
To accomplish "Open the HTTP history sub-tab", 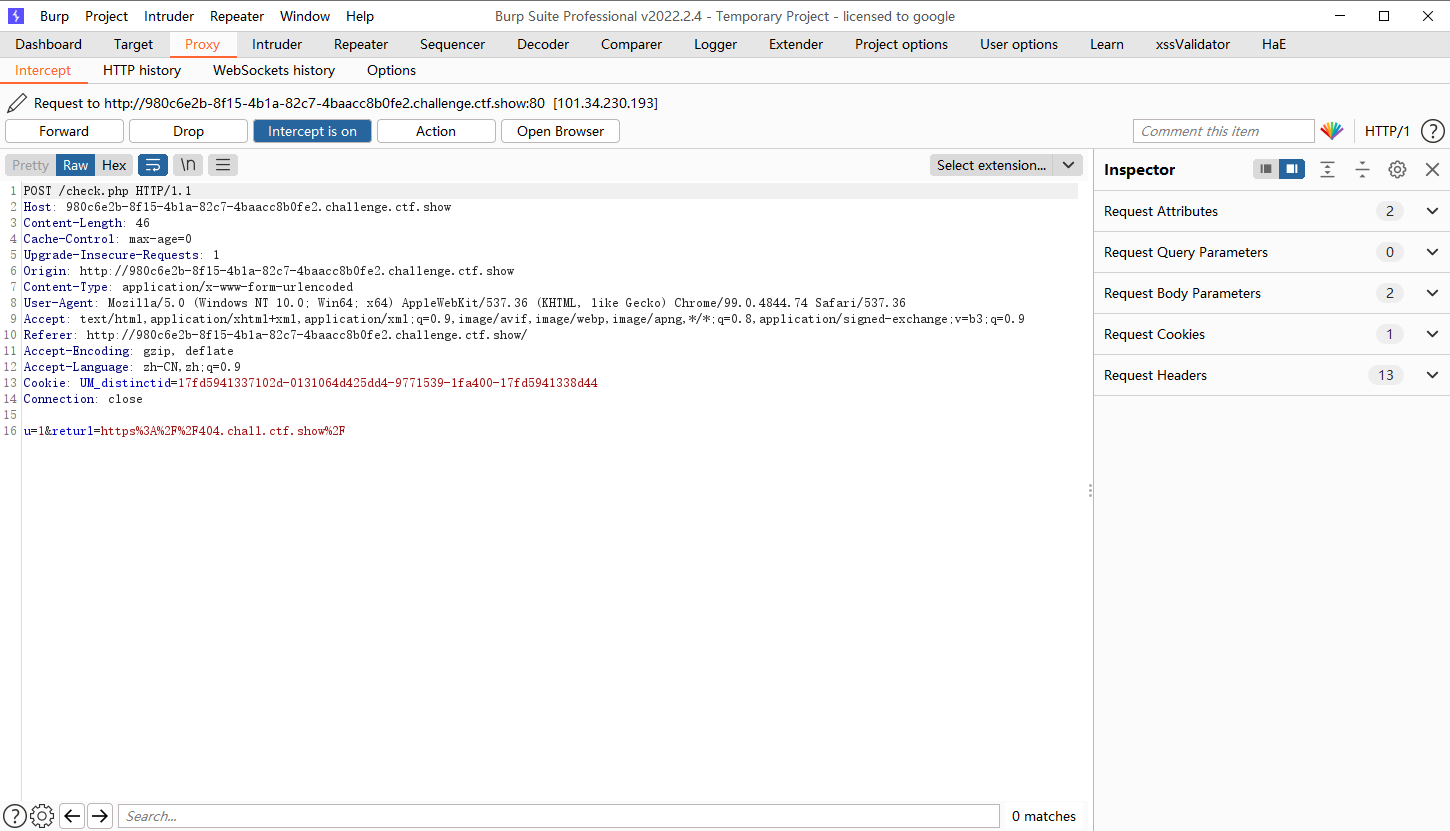I will point(142,70).
